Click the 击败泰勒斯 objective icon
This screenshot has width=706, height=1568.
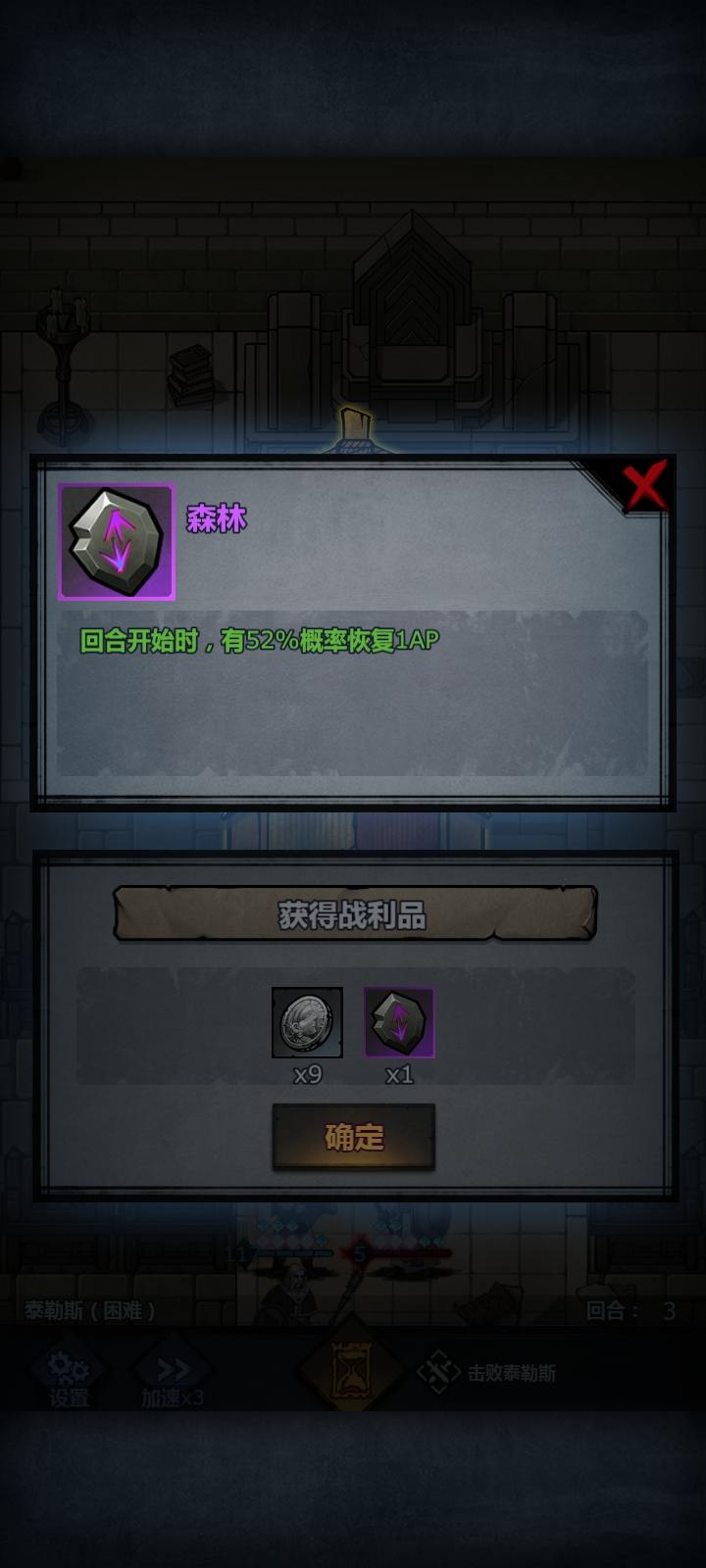point(439,1372)
